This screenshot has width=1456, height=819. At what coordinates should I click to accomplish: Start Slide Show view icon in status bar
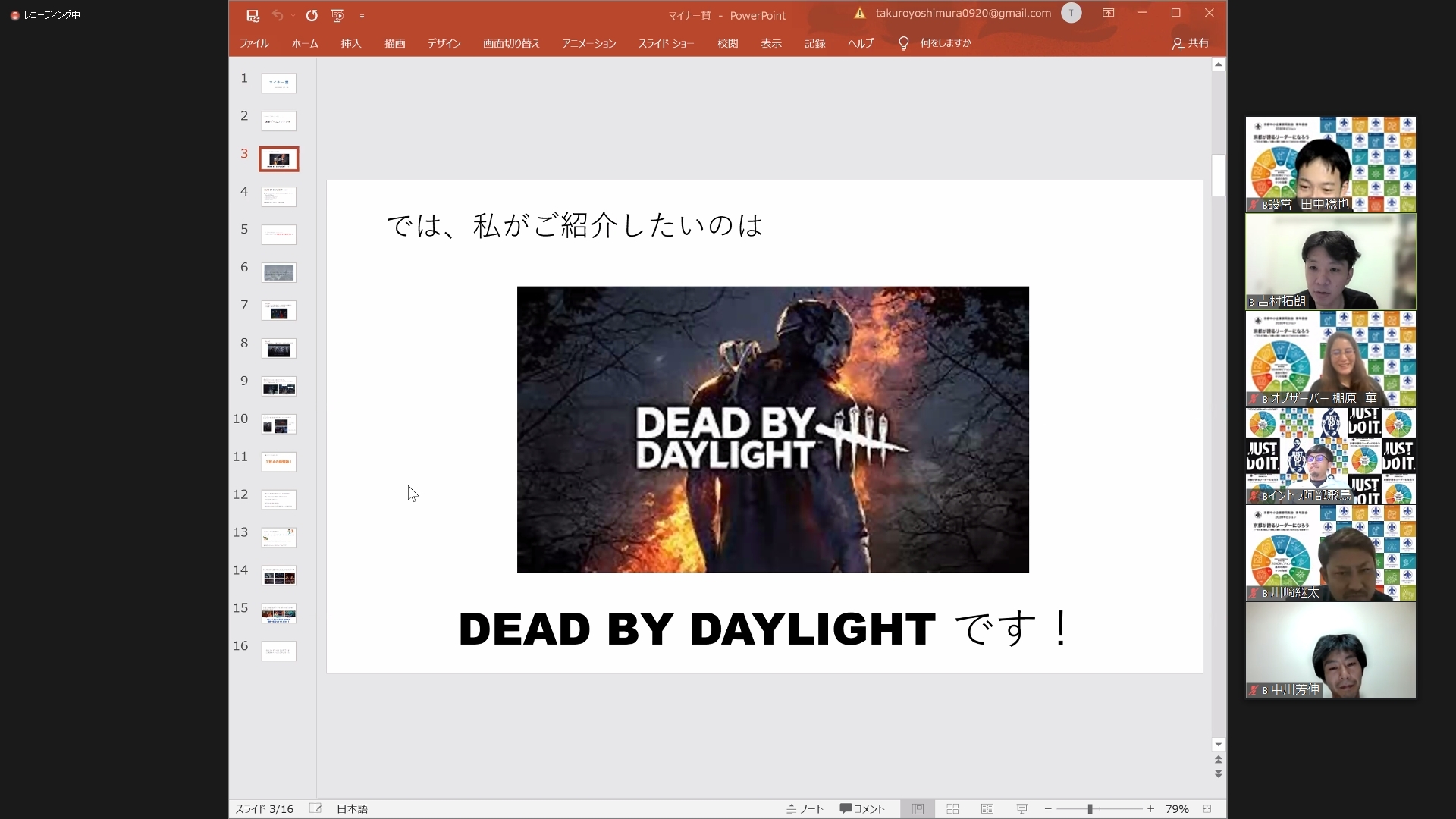[1022, 809]
